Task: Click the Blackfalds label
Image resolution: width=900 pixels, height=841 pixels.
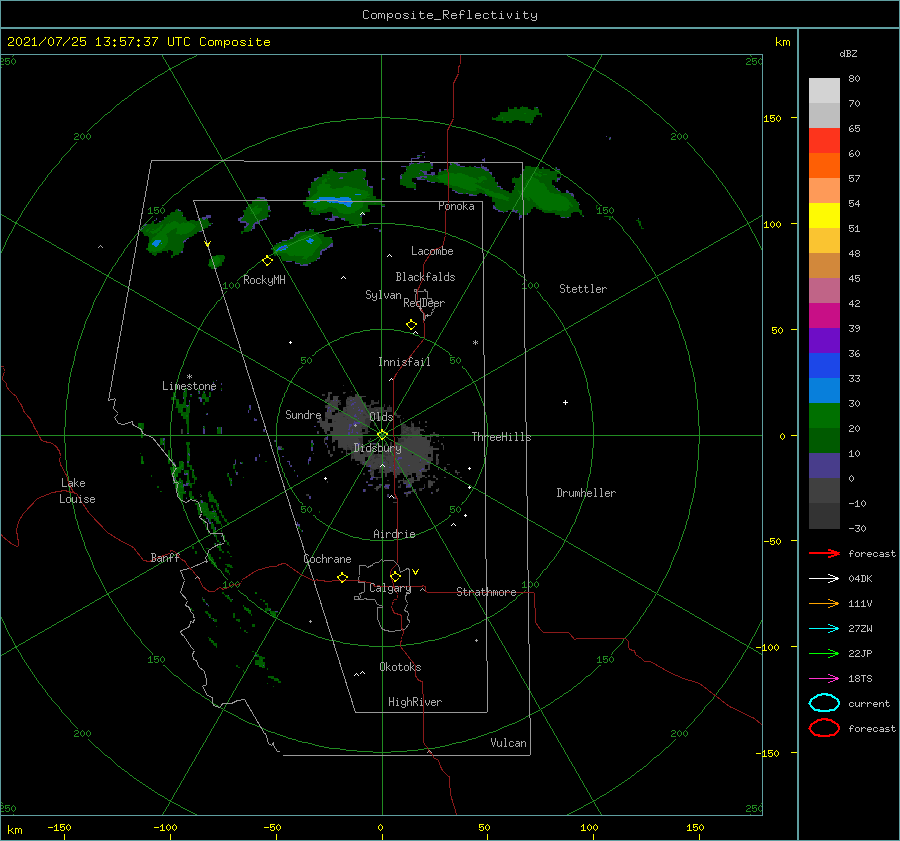Action: pyautogui.click(x=425, y=277)
